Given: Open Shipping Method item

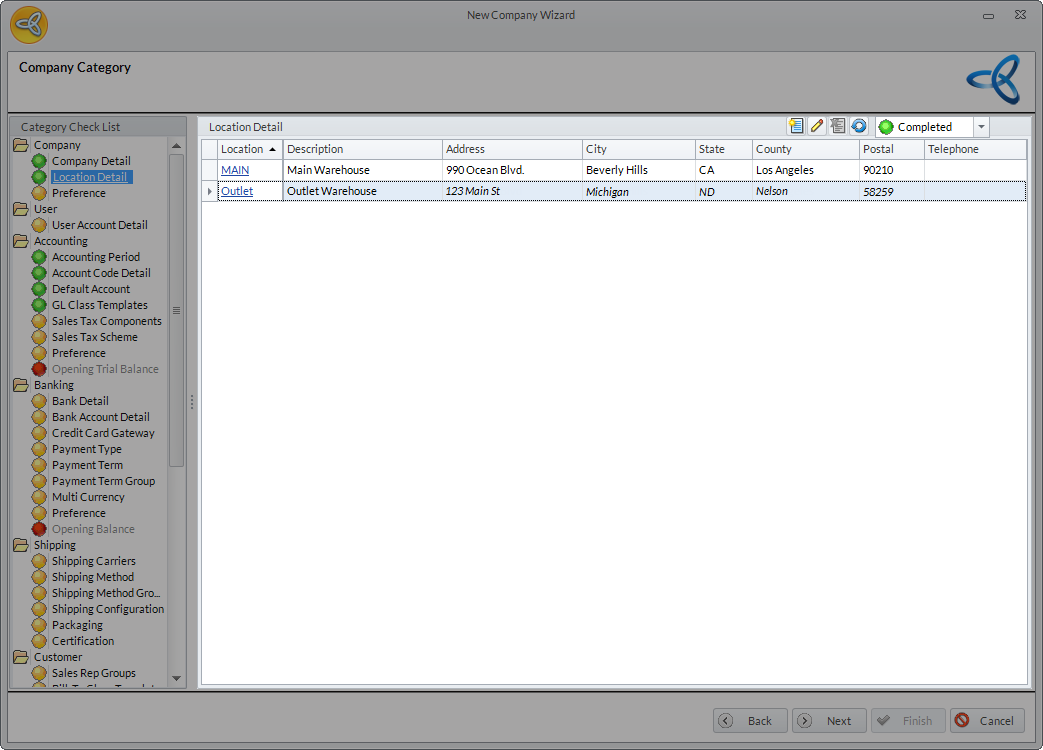Looking at the screenshot, I should pyautogui.click(x=92, y=576).
